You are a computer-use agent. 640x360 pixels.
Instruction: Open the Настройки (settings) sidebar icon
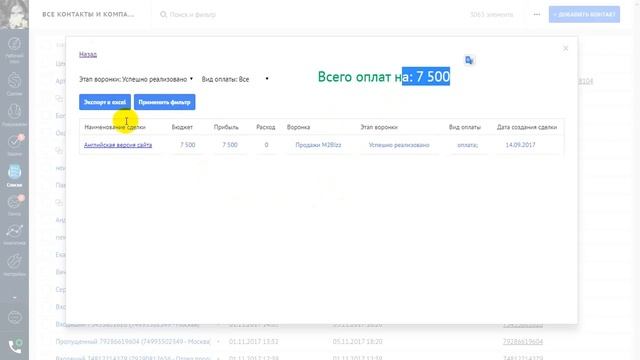click(14, 265)
